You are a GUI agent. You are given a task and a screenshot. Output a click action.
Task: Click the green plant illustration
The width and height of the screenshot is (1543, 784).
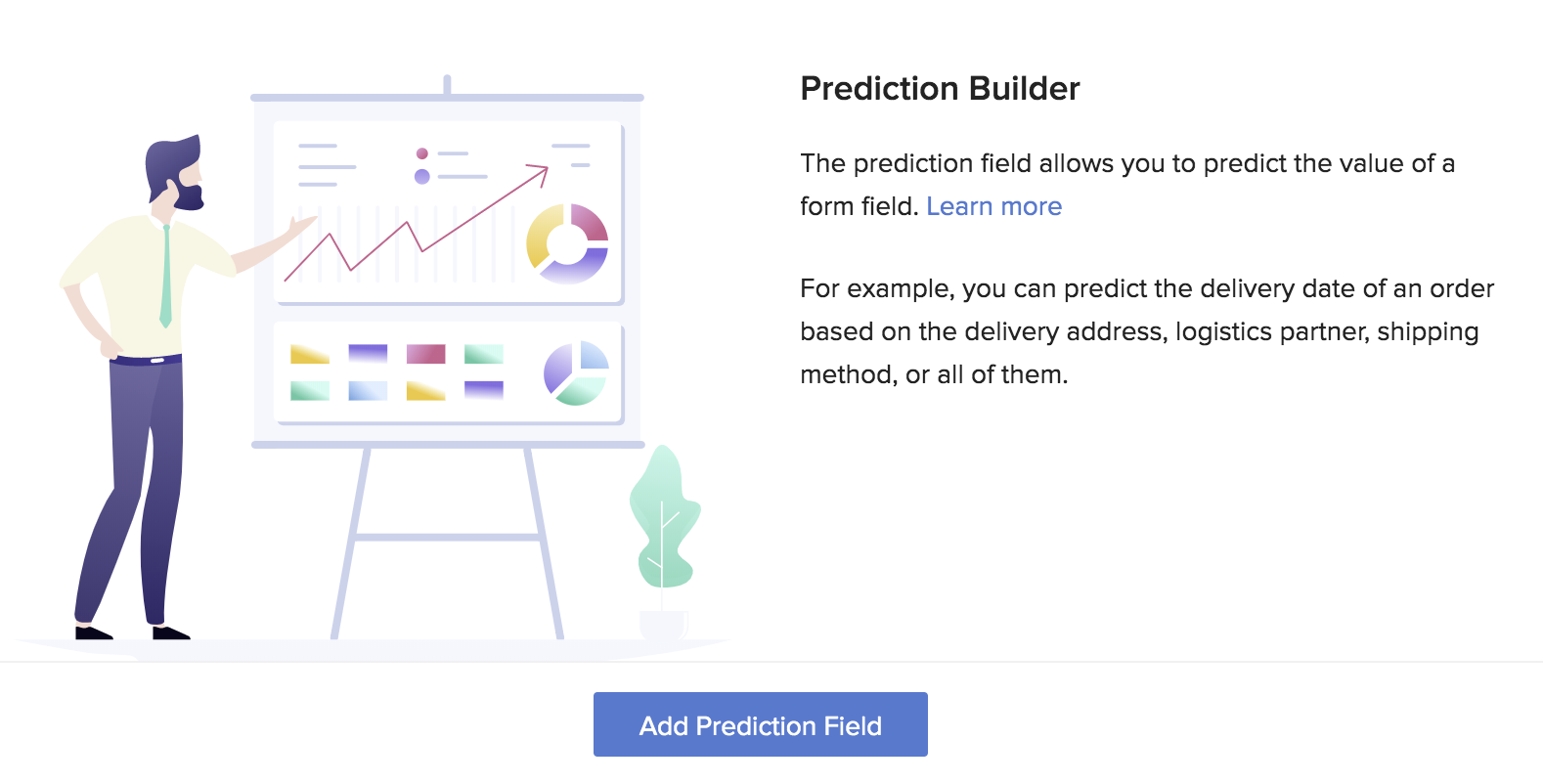[x=664, y=518]
